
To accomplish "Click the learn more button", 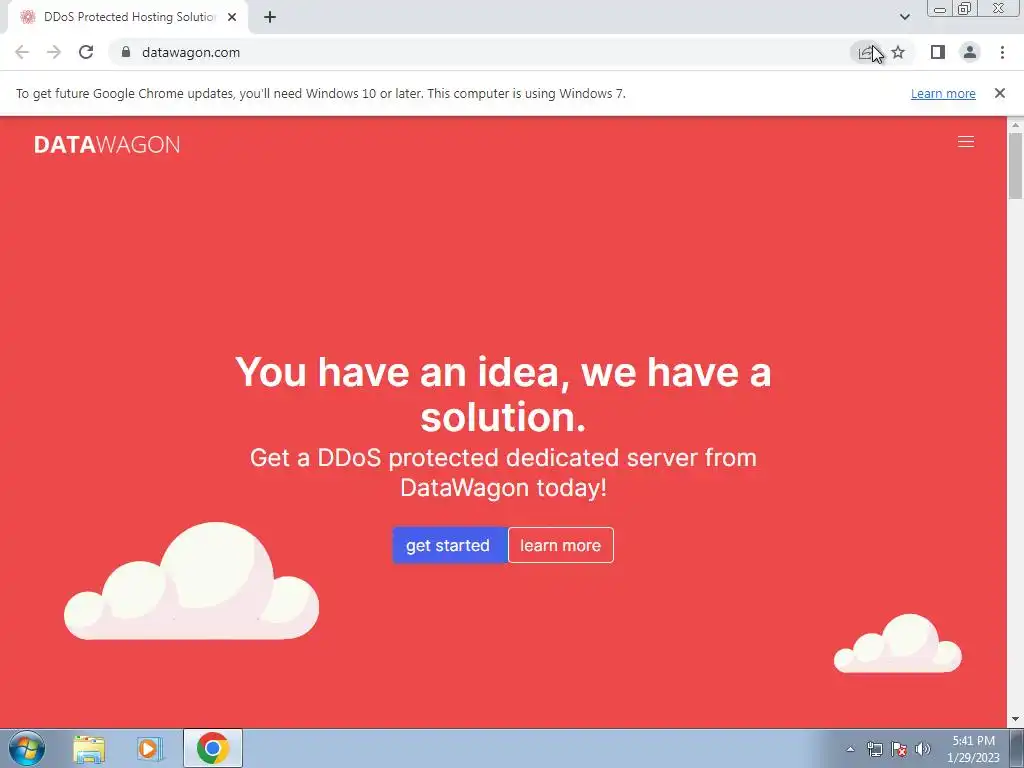I will pyautogui.click(x=560, y=545).
